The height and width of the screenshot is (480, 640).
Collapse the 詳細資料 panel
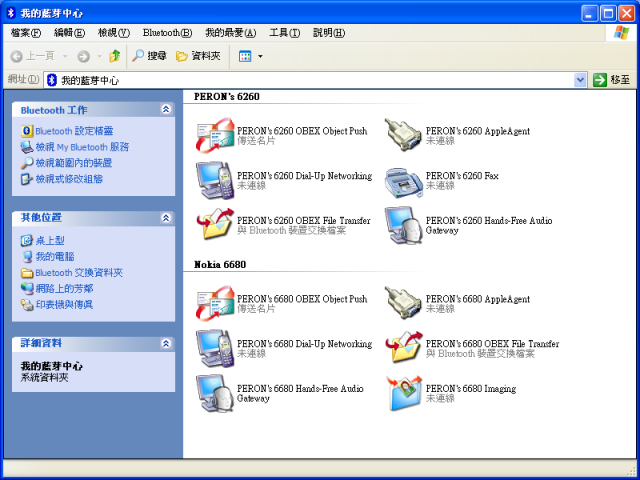[x=166, y=343]
